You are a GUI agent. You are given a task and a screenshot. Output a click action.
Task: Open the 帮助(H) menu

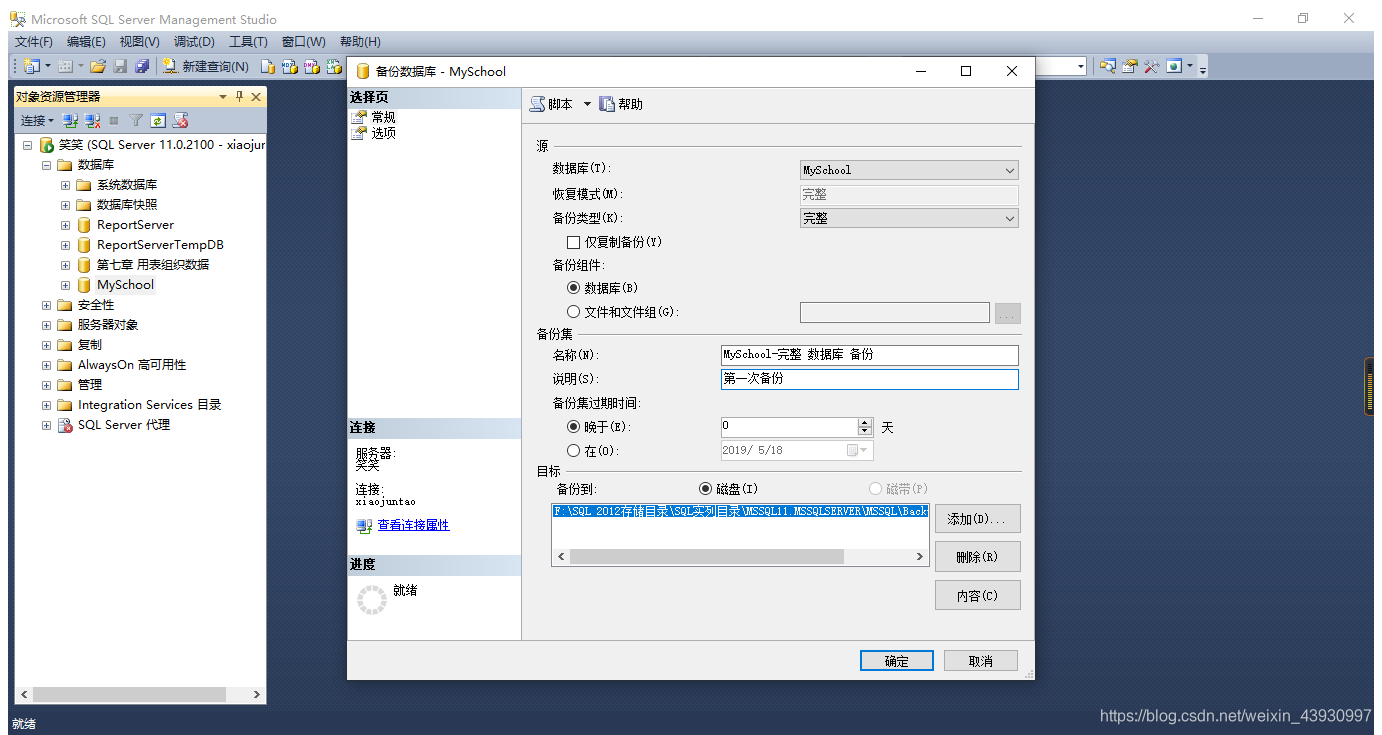tap(360, 42)
